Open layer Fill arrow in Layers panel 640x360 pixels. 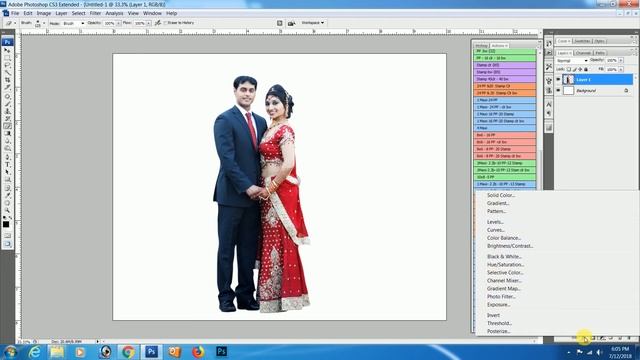tap(621, 69)
